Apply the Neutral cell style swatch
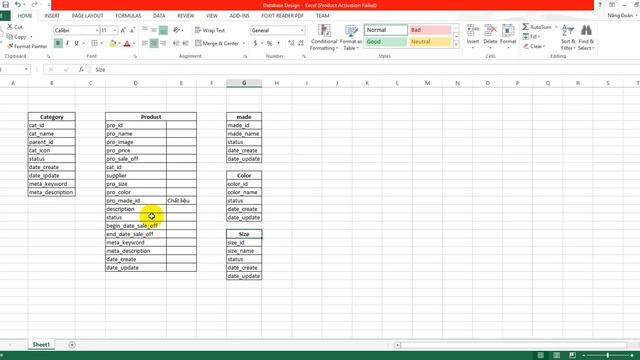This screenshot has width=640, height=360. tap(430, 42)
